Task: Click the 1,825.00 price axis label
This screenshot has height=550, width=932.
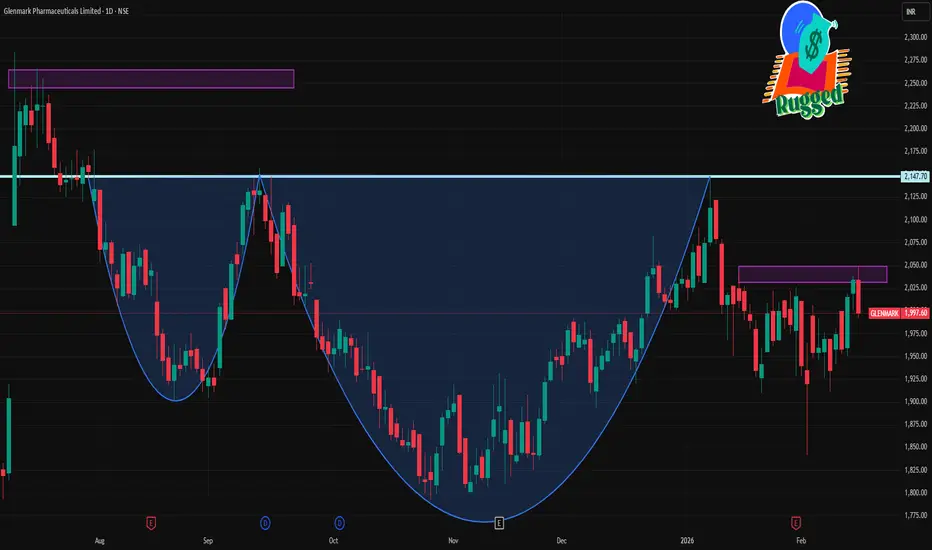Action: 915,470
